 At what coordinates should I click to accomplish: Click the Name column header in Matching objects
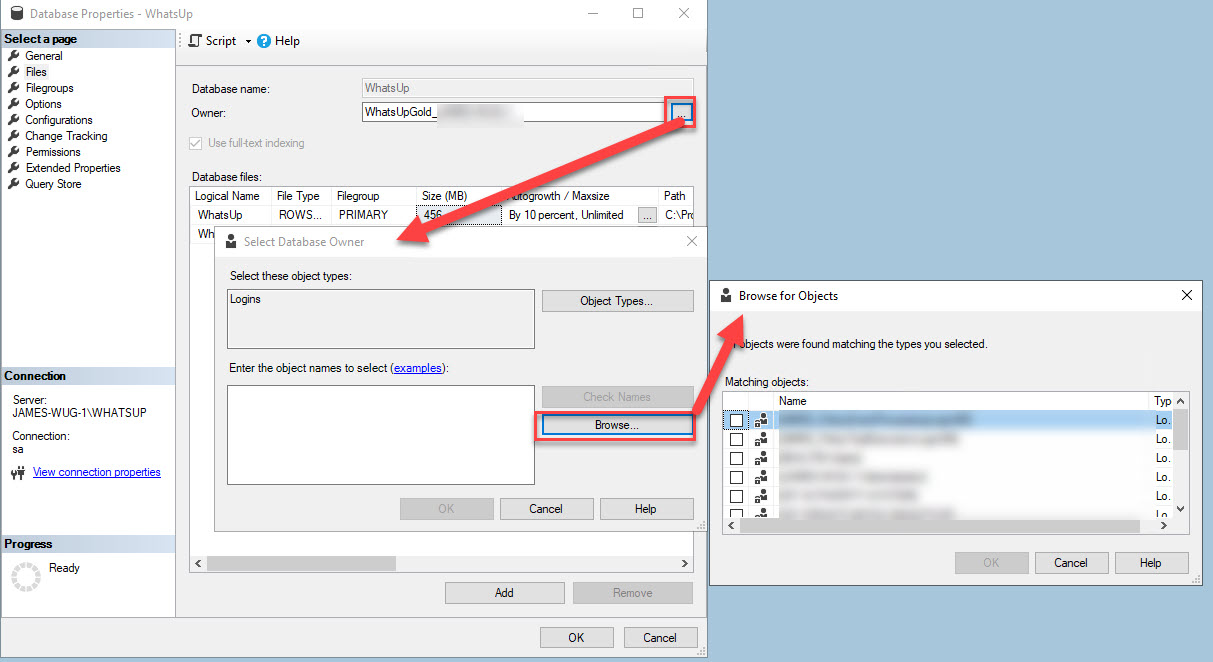coord(962,401)
